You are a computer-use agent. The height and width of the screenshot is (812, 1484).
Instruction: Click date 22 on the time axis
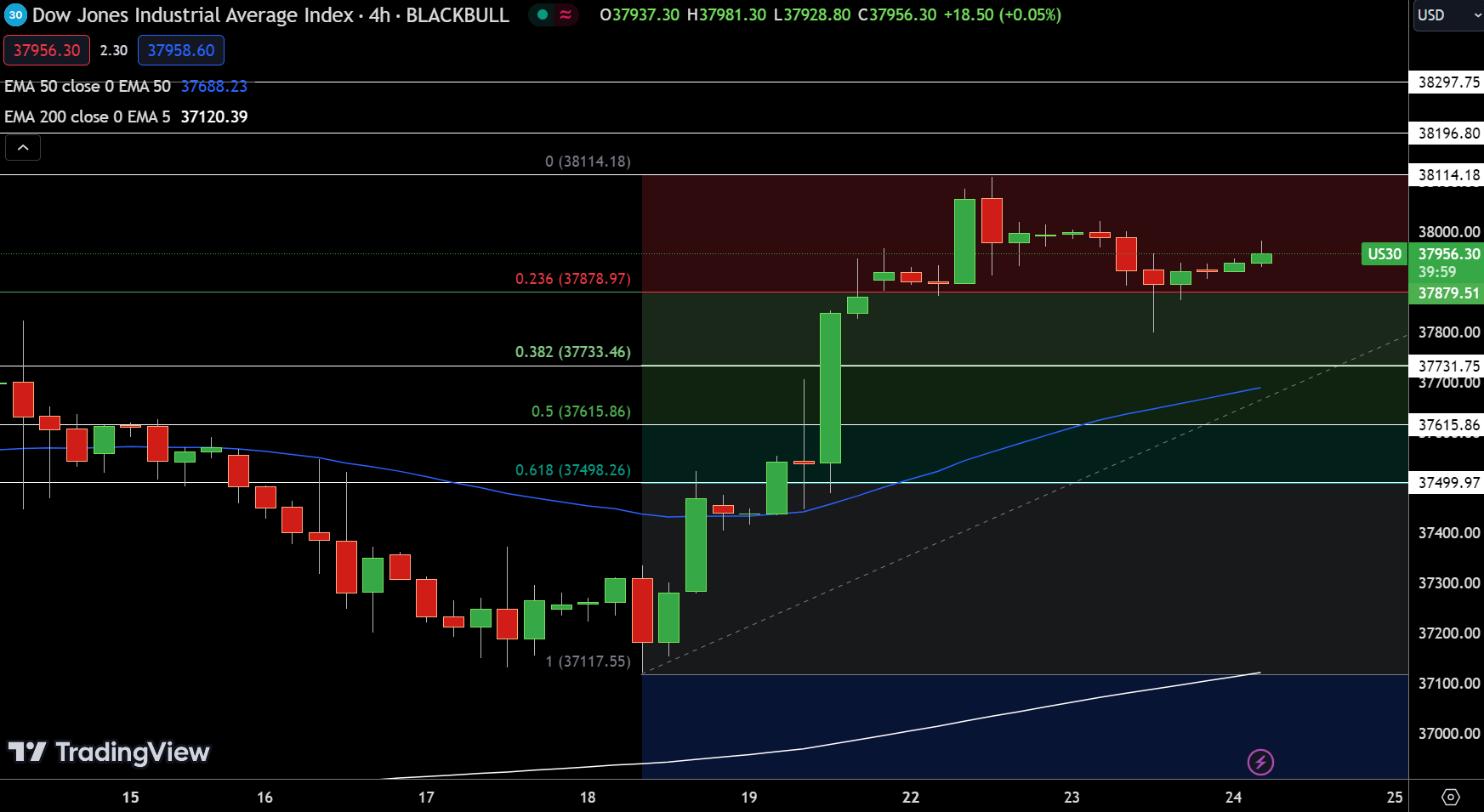point(911,798)
